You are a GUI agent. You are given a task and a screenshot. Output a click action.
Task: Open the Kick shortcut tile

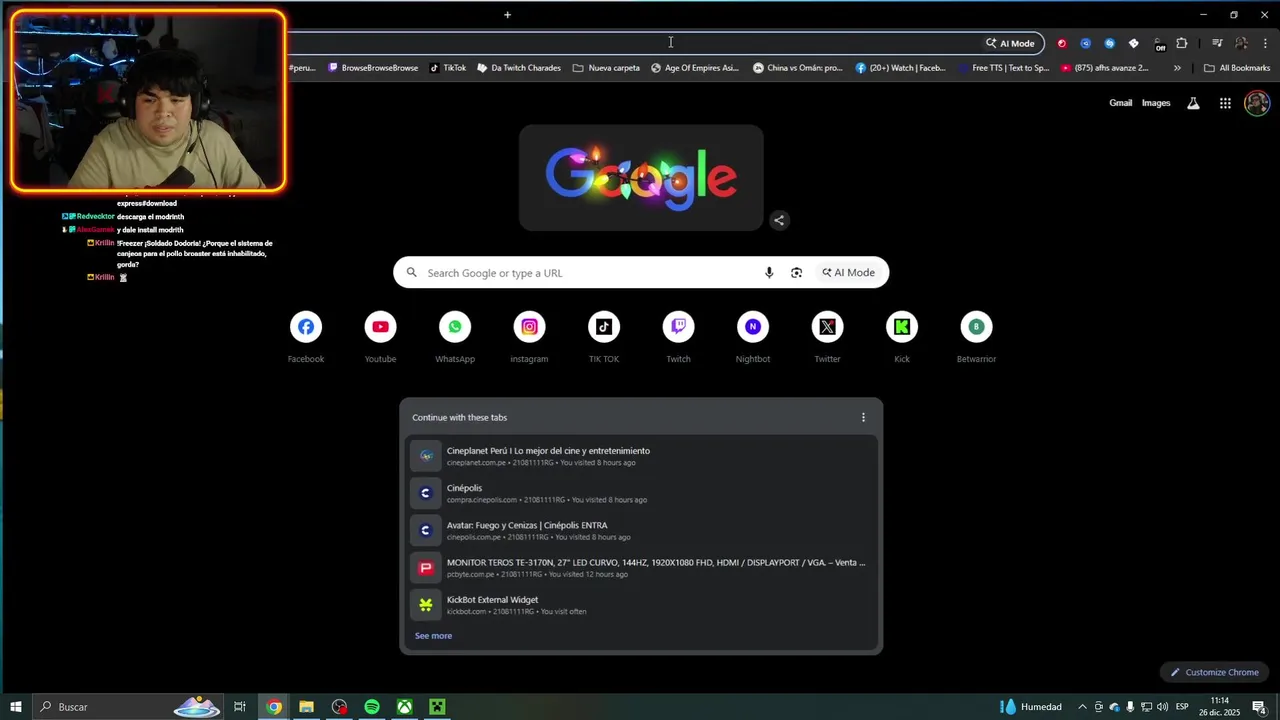coord(902,337)
